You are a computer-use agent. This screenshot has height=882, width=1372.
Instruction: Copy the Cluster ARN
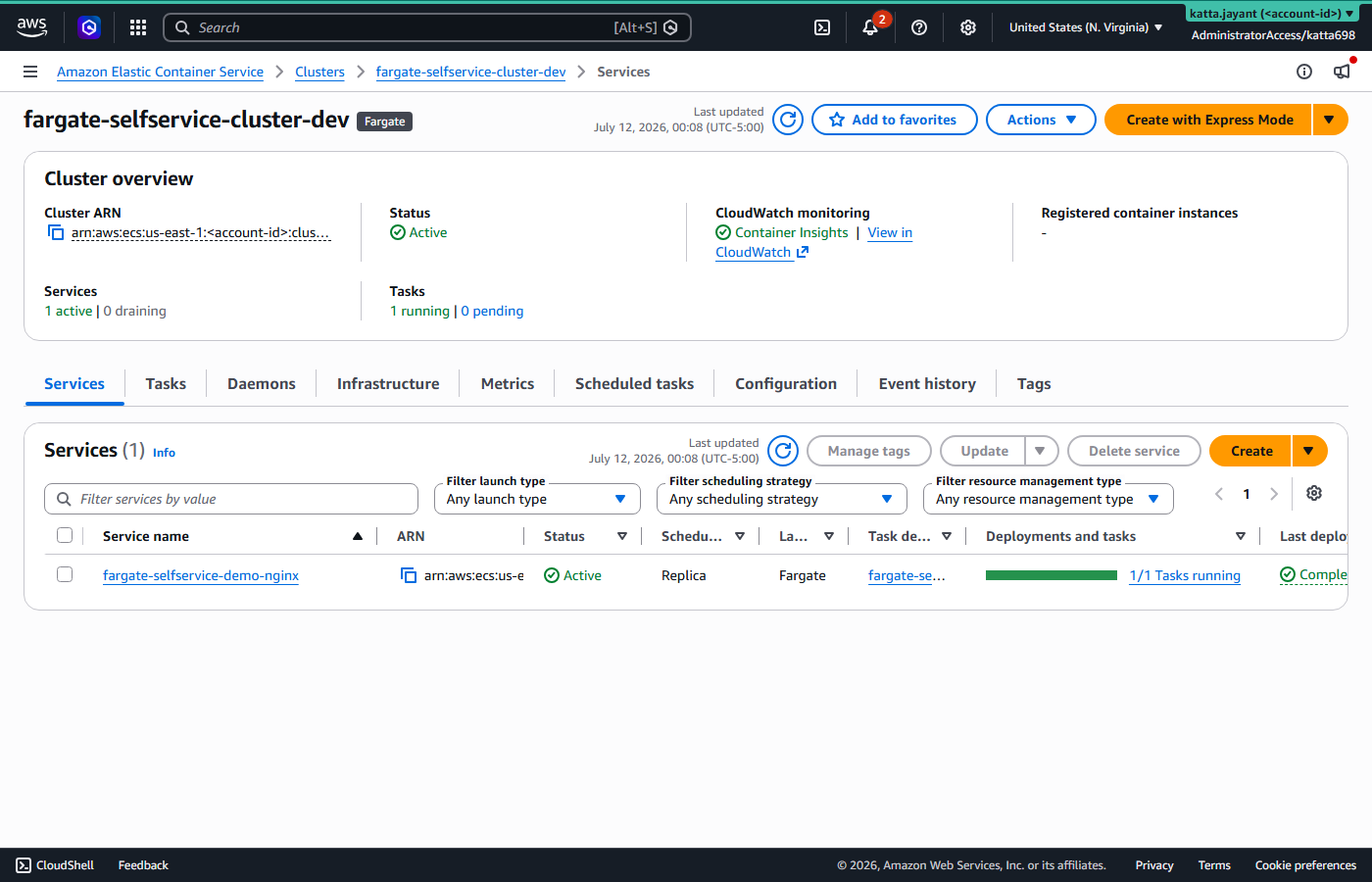tap(56, 232)
